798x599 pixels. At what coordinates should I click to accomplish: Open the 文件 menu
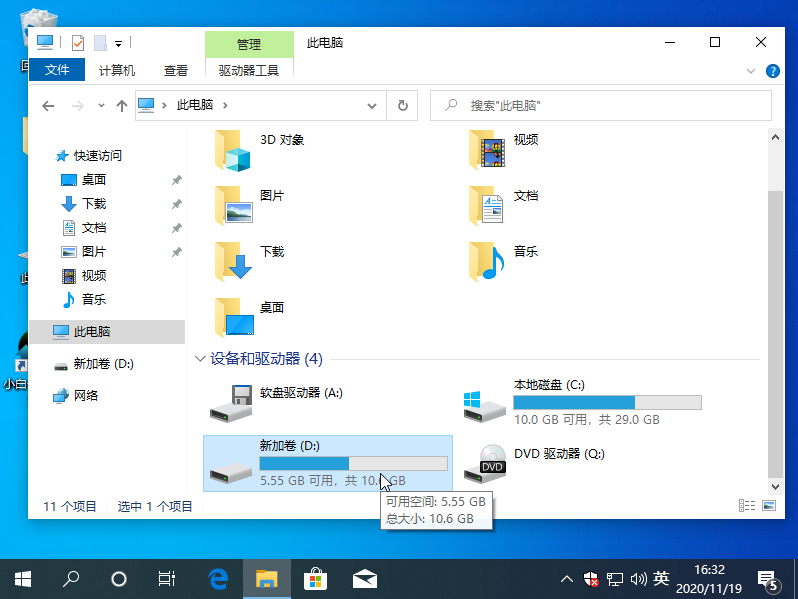click(57, 70)
